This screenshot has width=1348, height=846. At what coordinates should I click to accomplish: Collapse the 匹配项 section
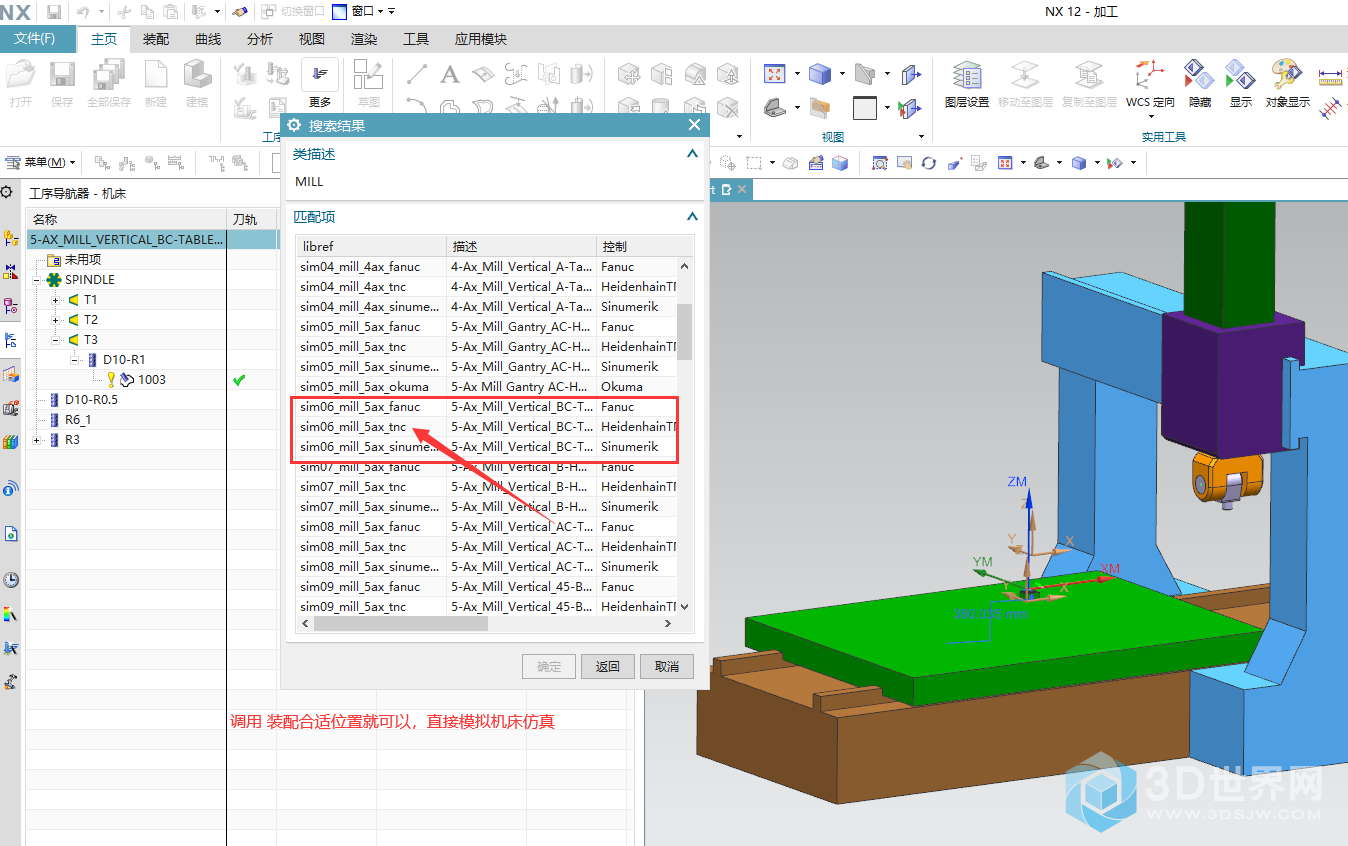tap(691, 217)
